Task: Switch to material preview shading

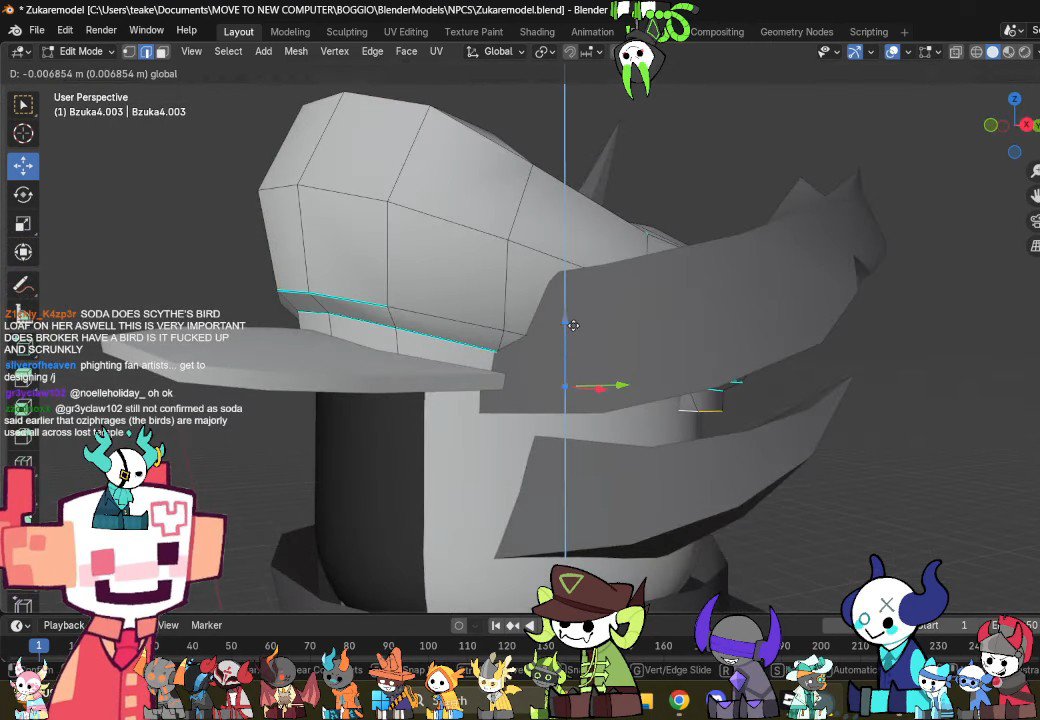Action: pyautogui.click(x=1008, y=52)
